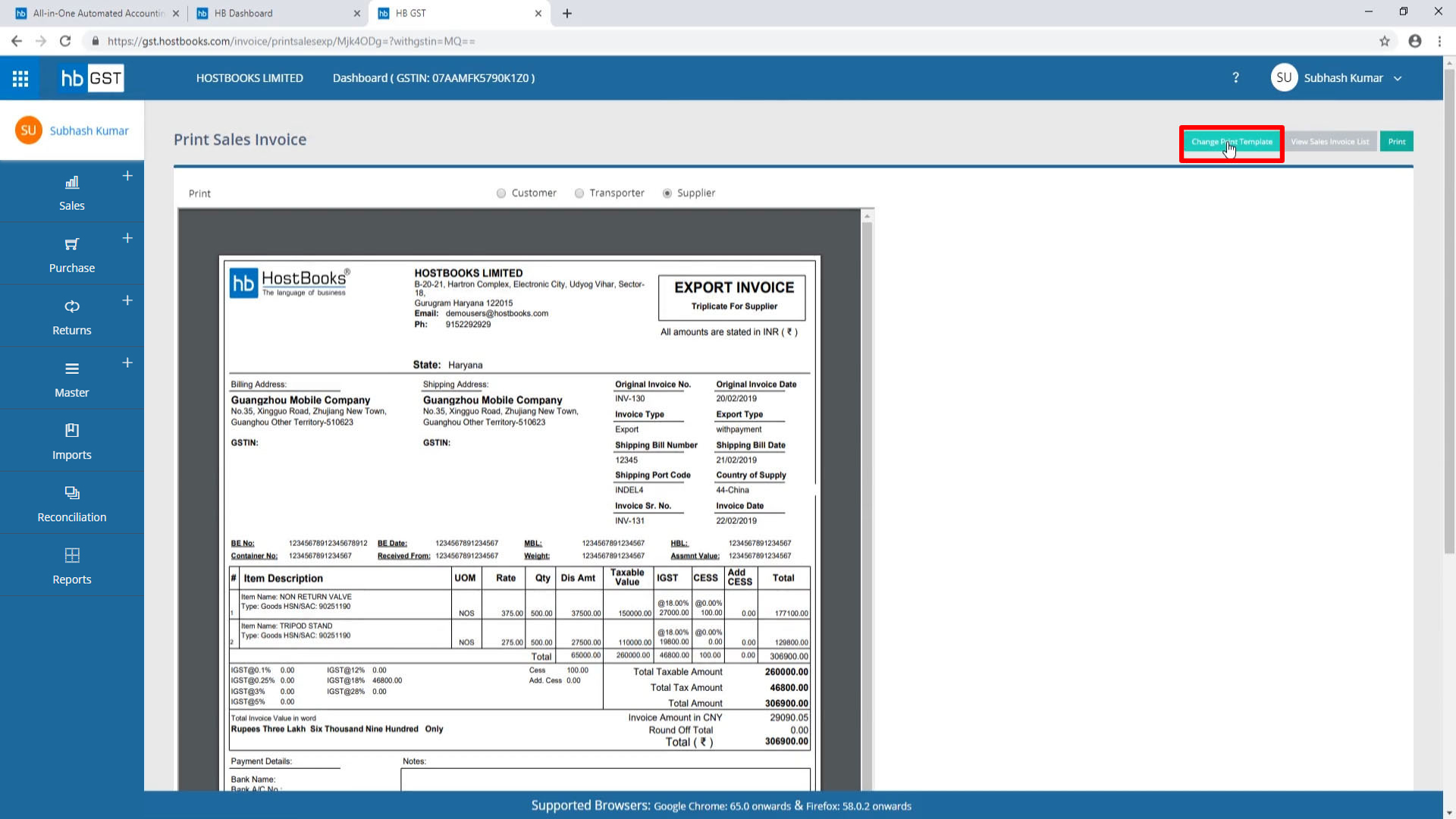Open the apps grid launcher icon
1456x819 pixels.
click(20, 78)
